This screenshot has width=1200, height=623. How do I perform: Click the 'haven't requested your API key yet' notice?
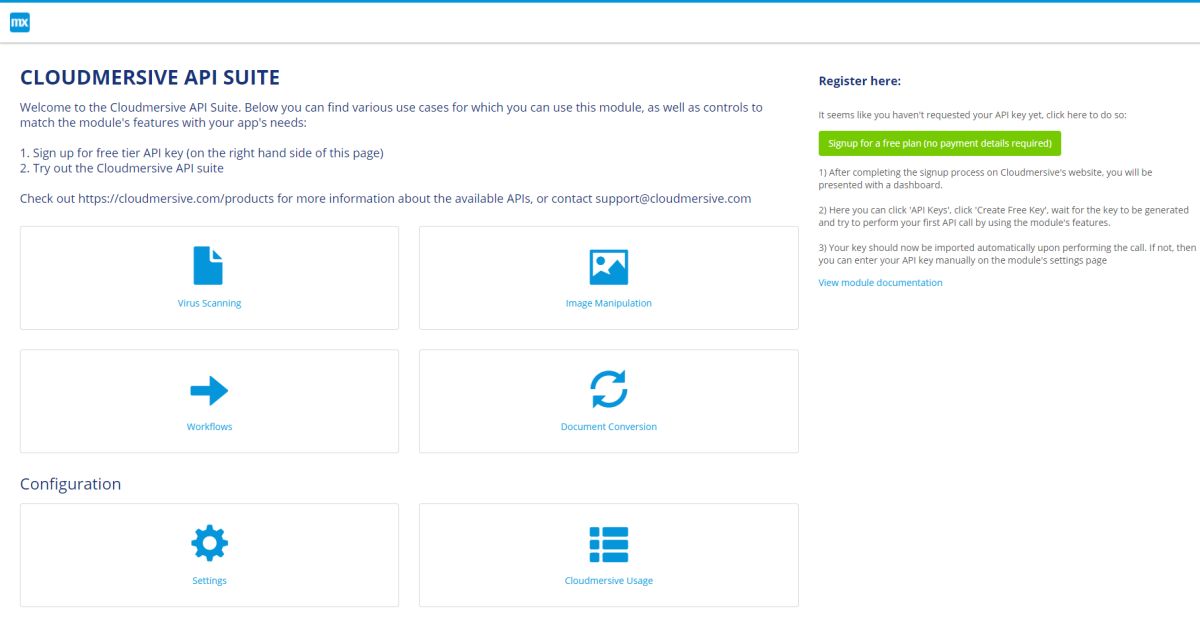coord(973,115)
